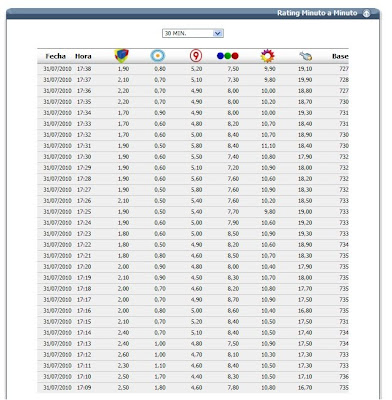Click the Fecha column header
The image size is (392, 400).
(56, 56)
